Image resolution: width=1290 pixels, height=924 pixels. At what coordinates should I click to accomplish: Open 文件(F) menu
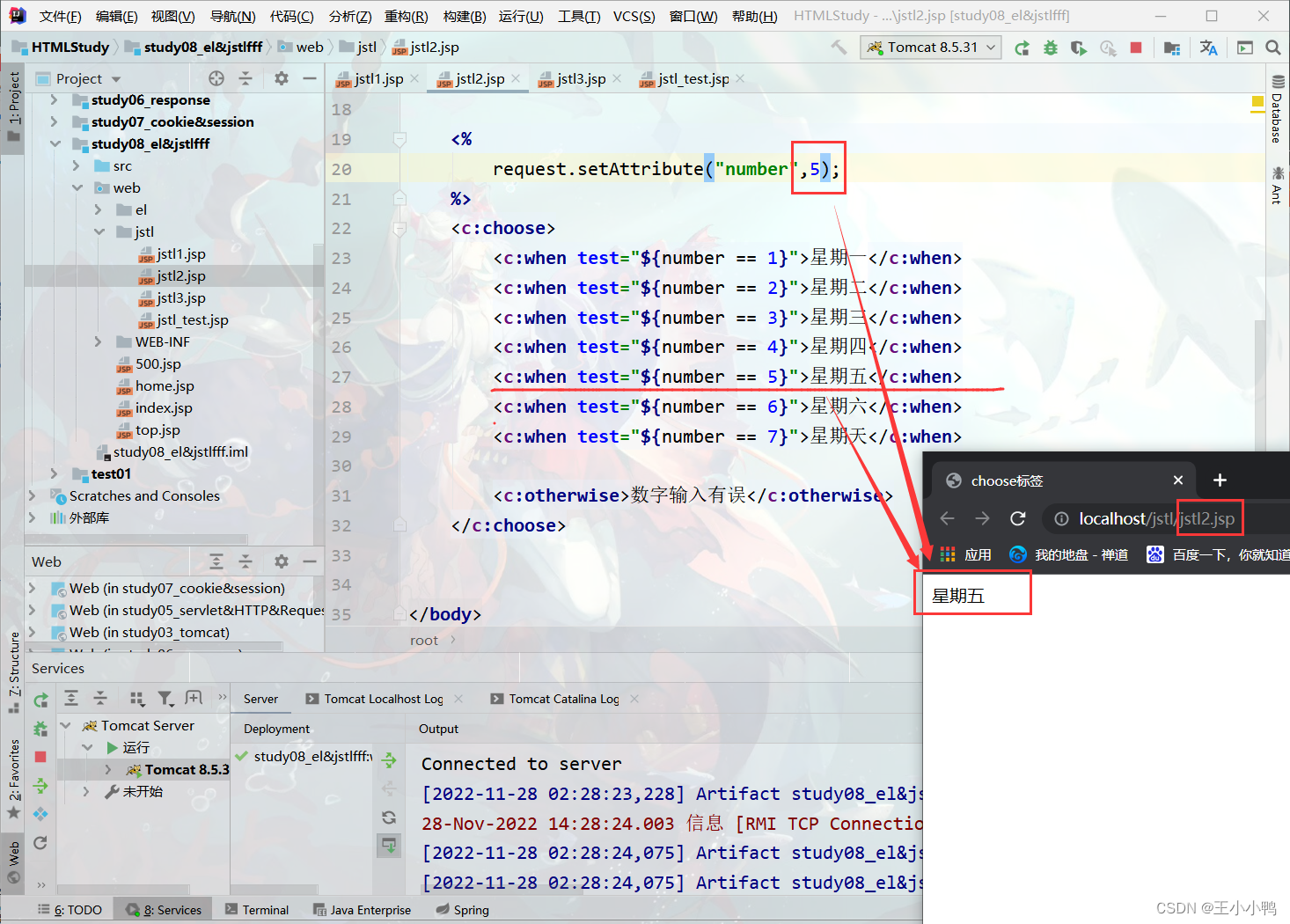[60, 16]
